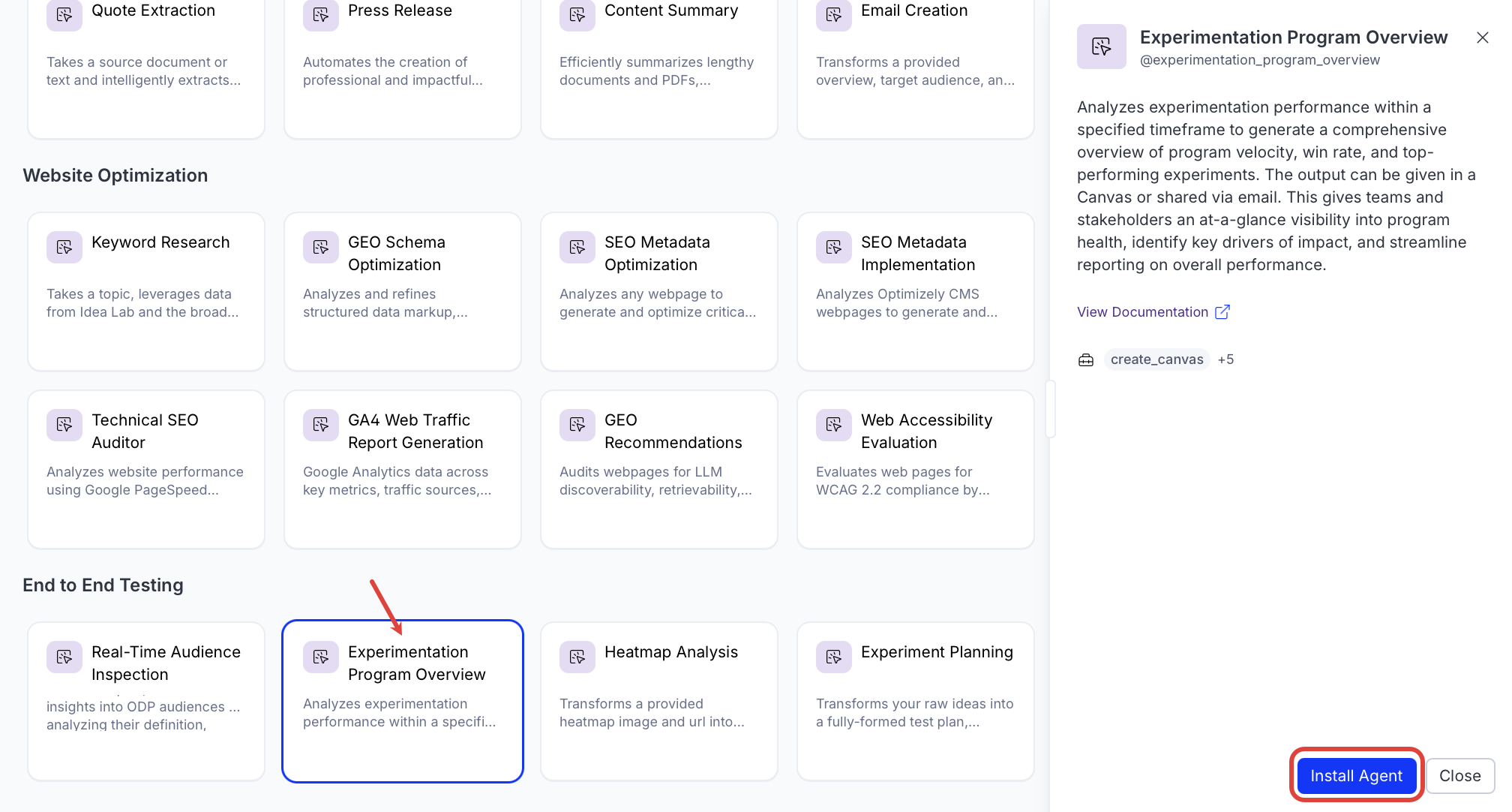Click the Web Accessibility Evaluation icon
The image size is (1512, 812).
click(833, 425)
